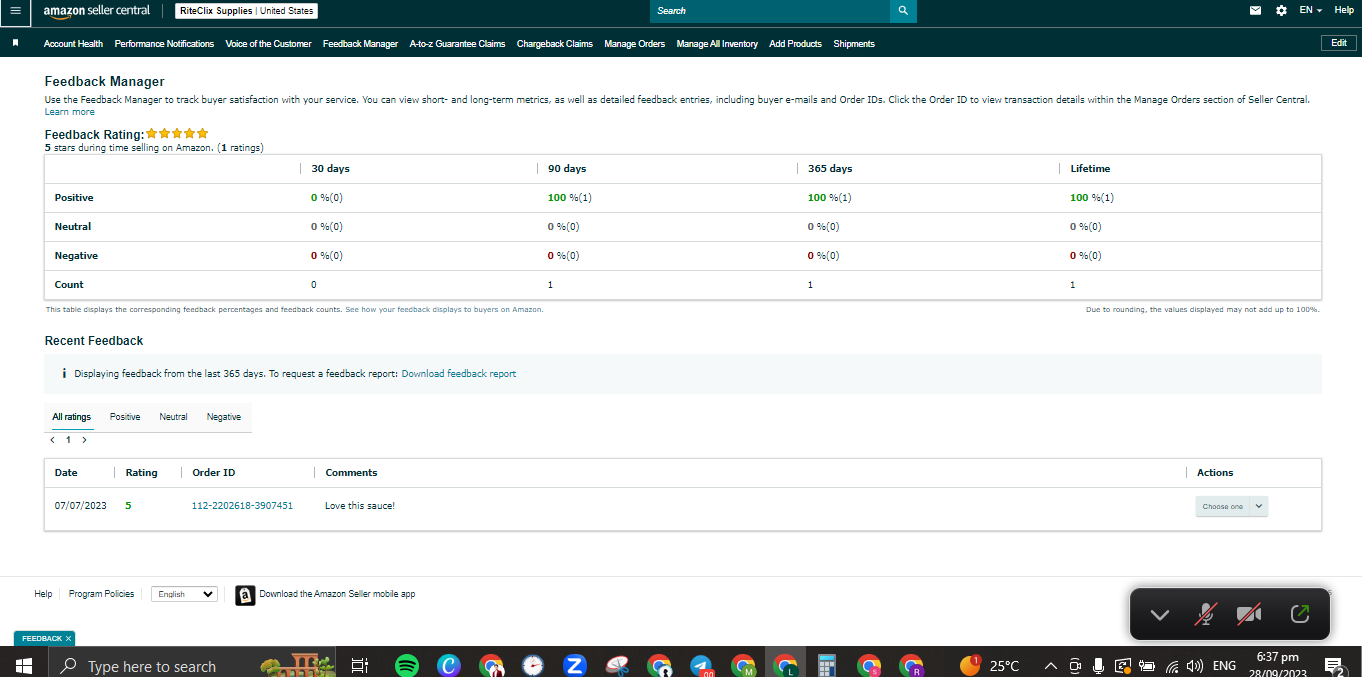Click the Amazon Seller mobile app icon
This screenshot has height=677, width=1362.
point(245,595)
